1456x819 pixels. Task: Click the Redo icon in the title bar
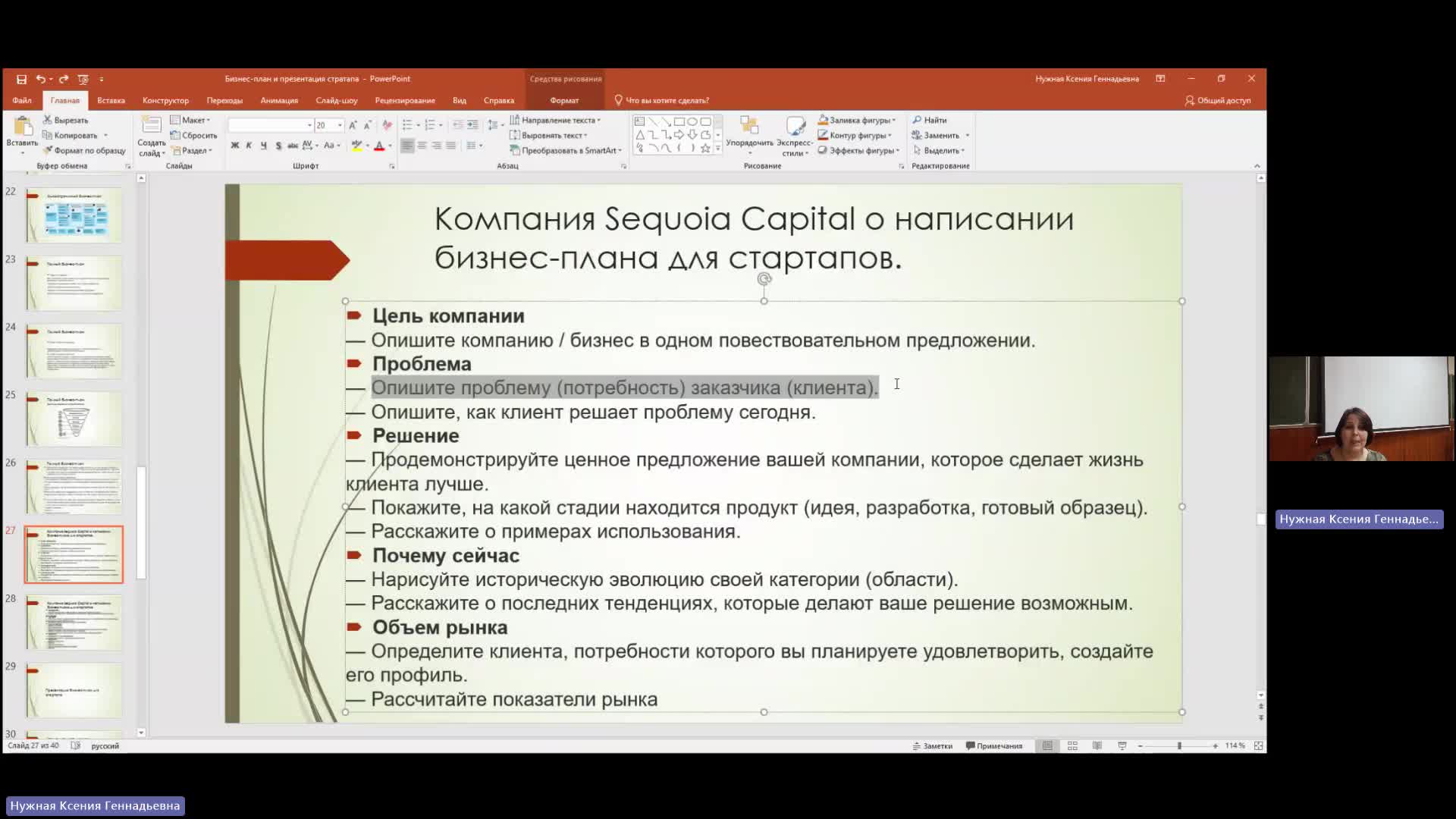pos(64,79)
